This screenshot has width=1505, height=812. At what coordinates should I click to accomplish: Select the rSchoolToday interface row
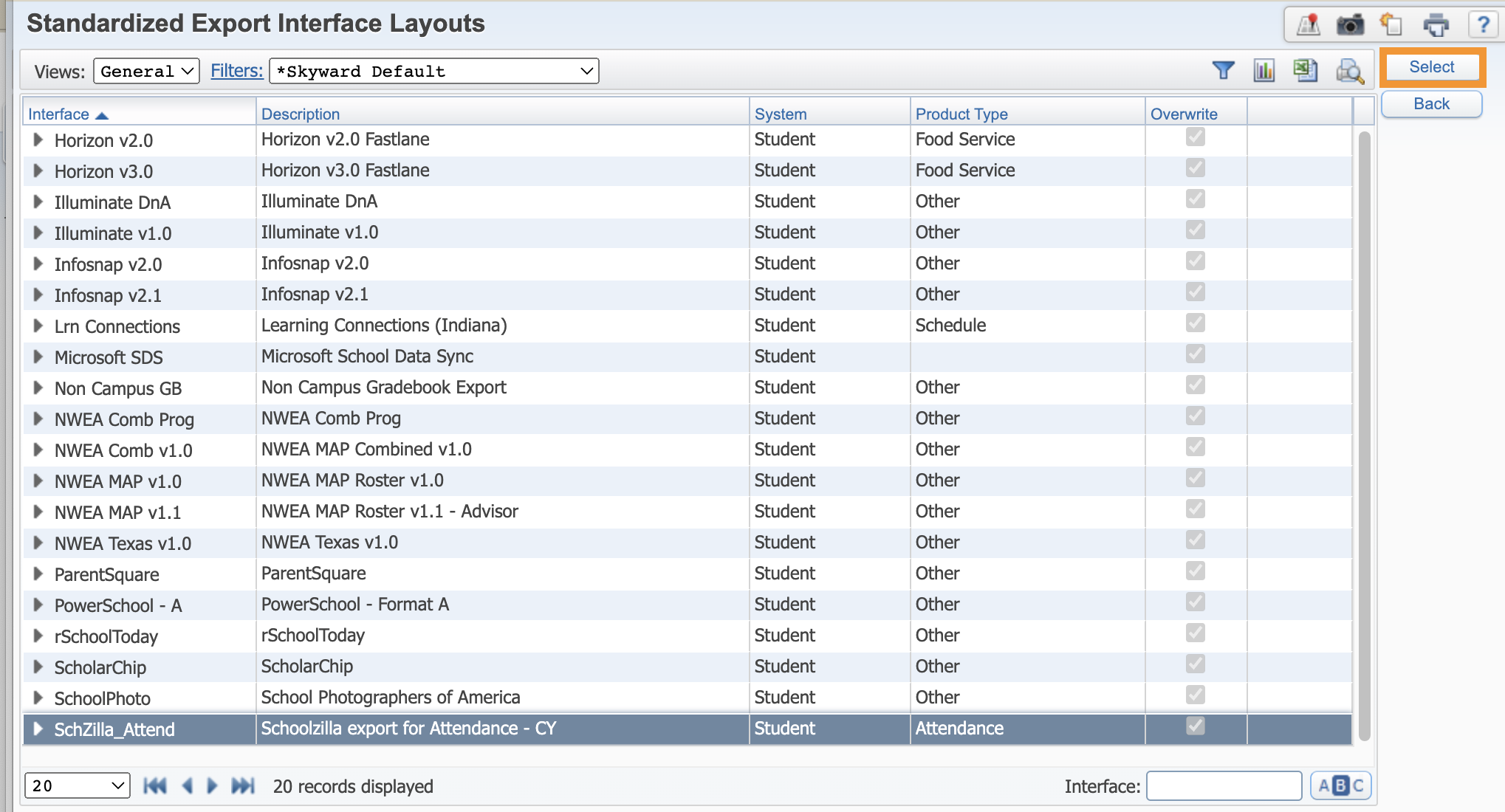(687, 636)
